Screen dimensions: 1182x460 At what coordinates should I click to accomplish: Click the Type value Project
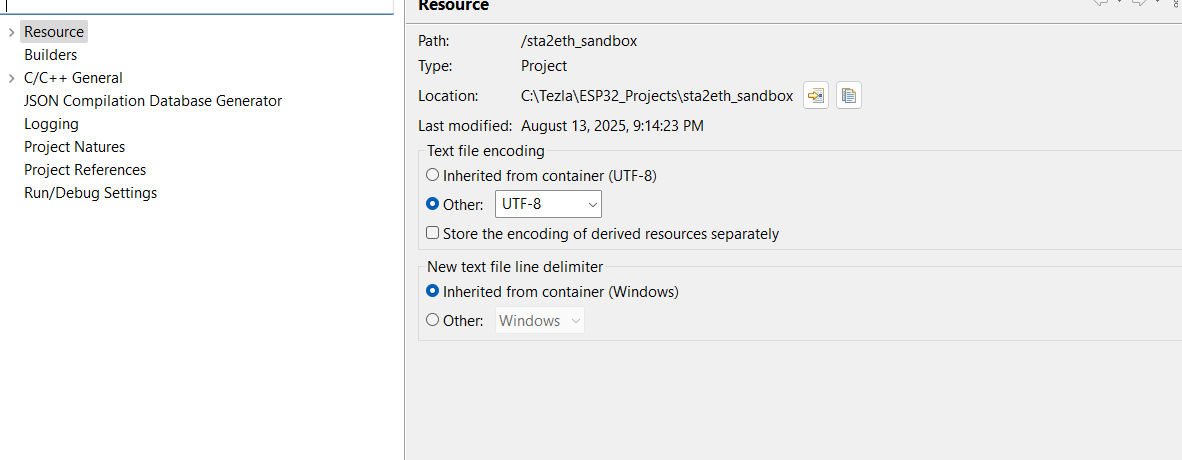click(544, 66)
